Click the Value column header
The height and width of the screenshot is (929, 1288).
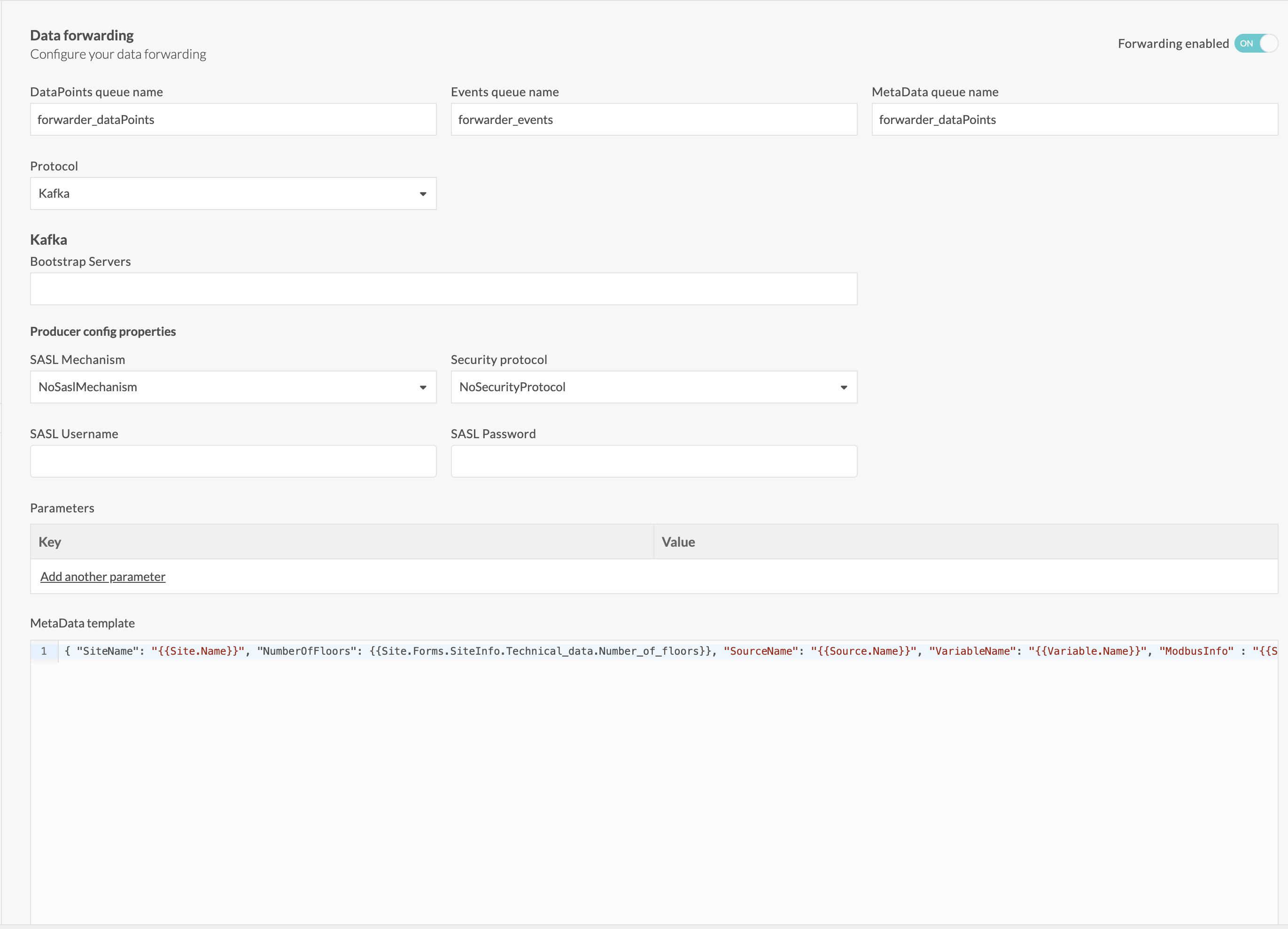tap(678, 542)
